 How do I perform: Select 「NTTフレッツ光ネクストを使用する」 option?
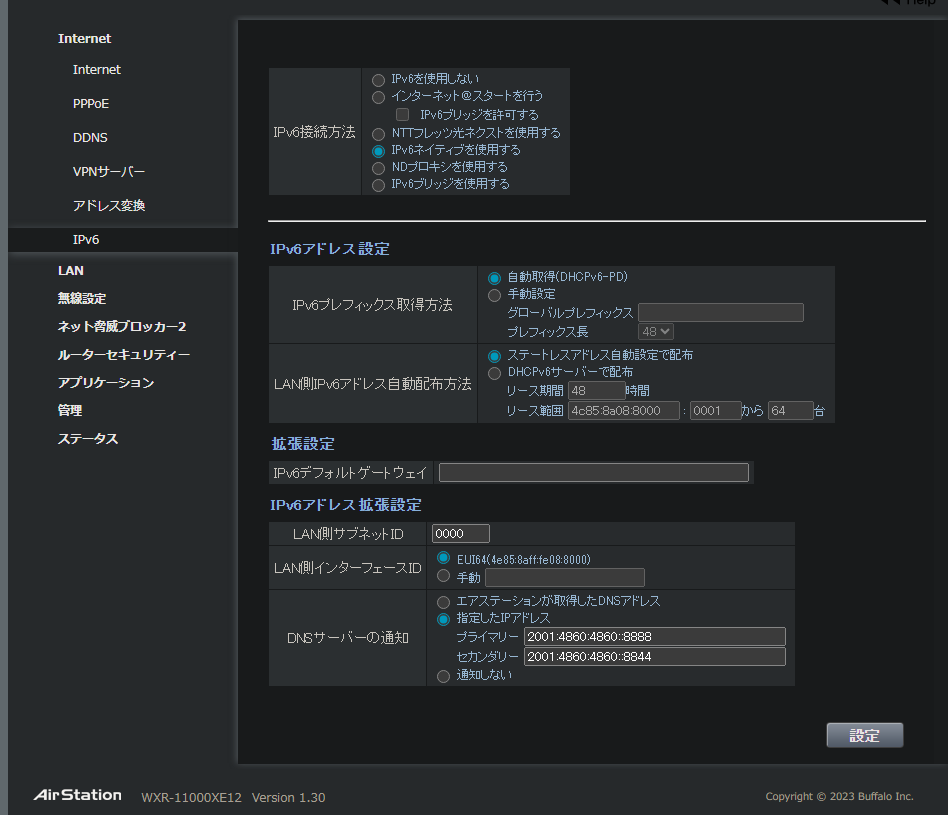pos(379,133)
